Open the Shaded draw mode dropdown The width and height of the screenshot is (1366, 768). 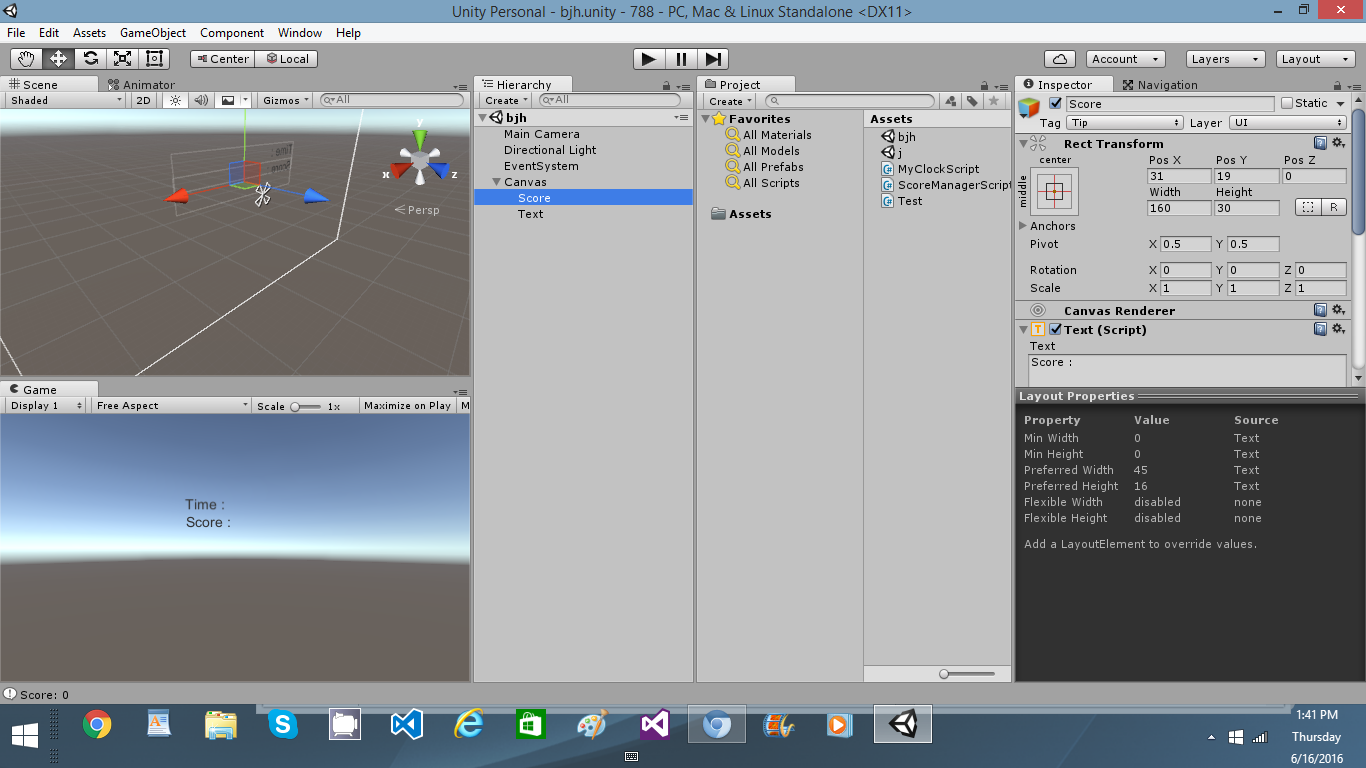coord(65,100)
